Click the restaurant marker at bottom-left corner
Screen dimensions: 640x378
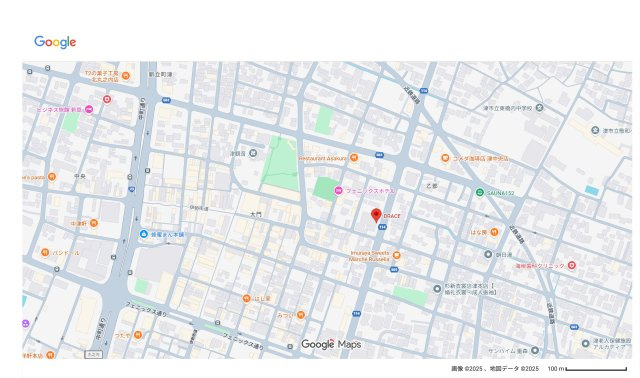pyautogui.click(x=50, y=355)
